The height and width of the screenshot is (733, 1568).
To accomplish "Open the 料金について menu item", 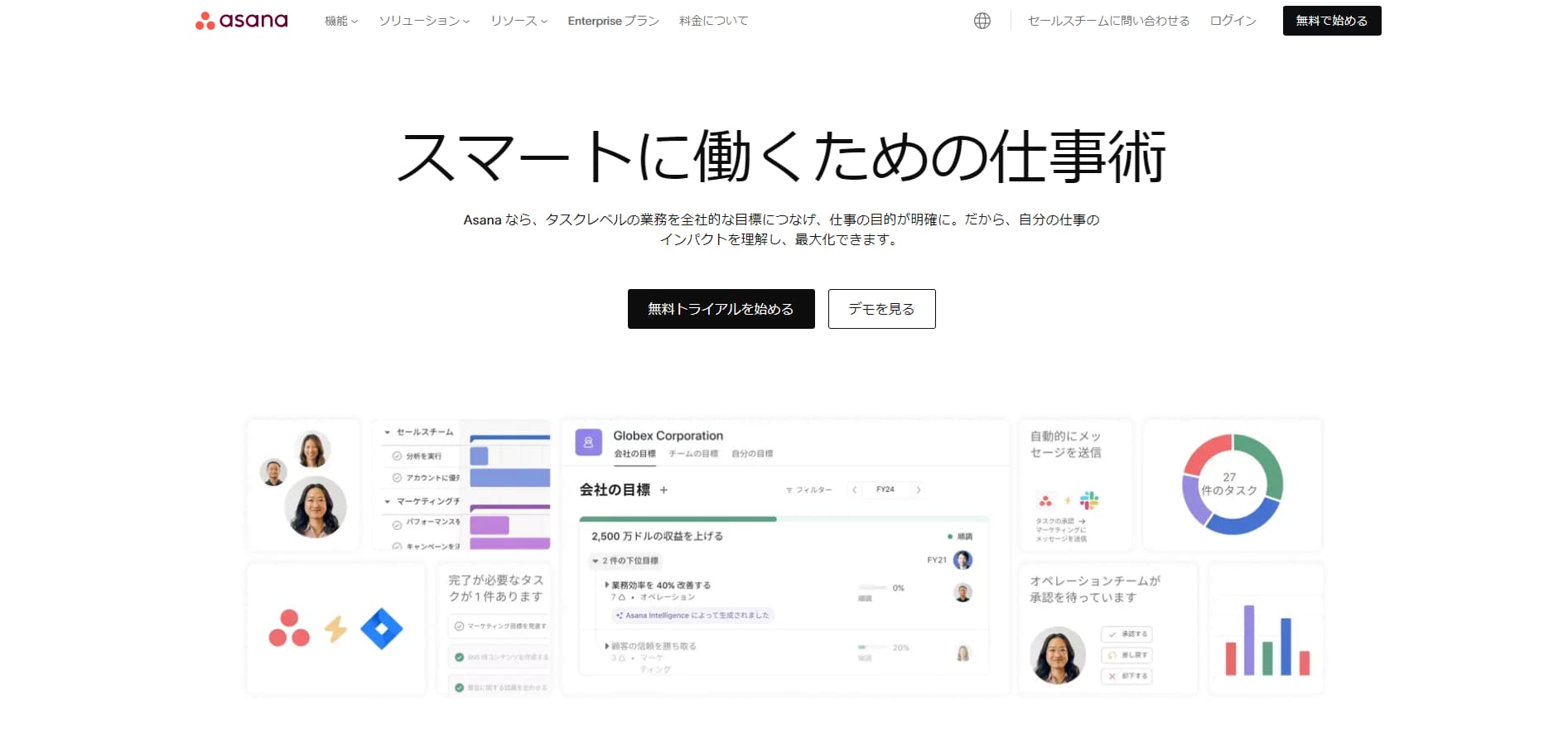I will (713, 21).
